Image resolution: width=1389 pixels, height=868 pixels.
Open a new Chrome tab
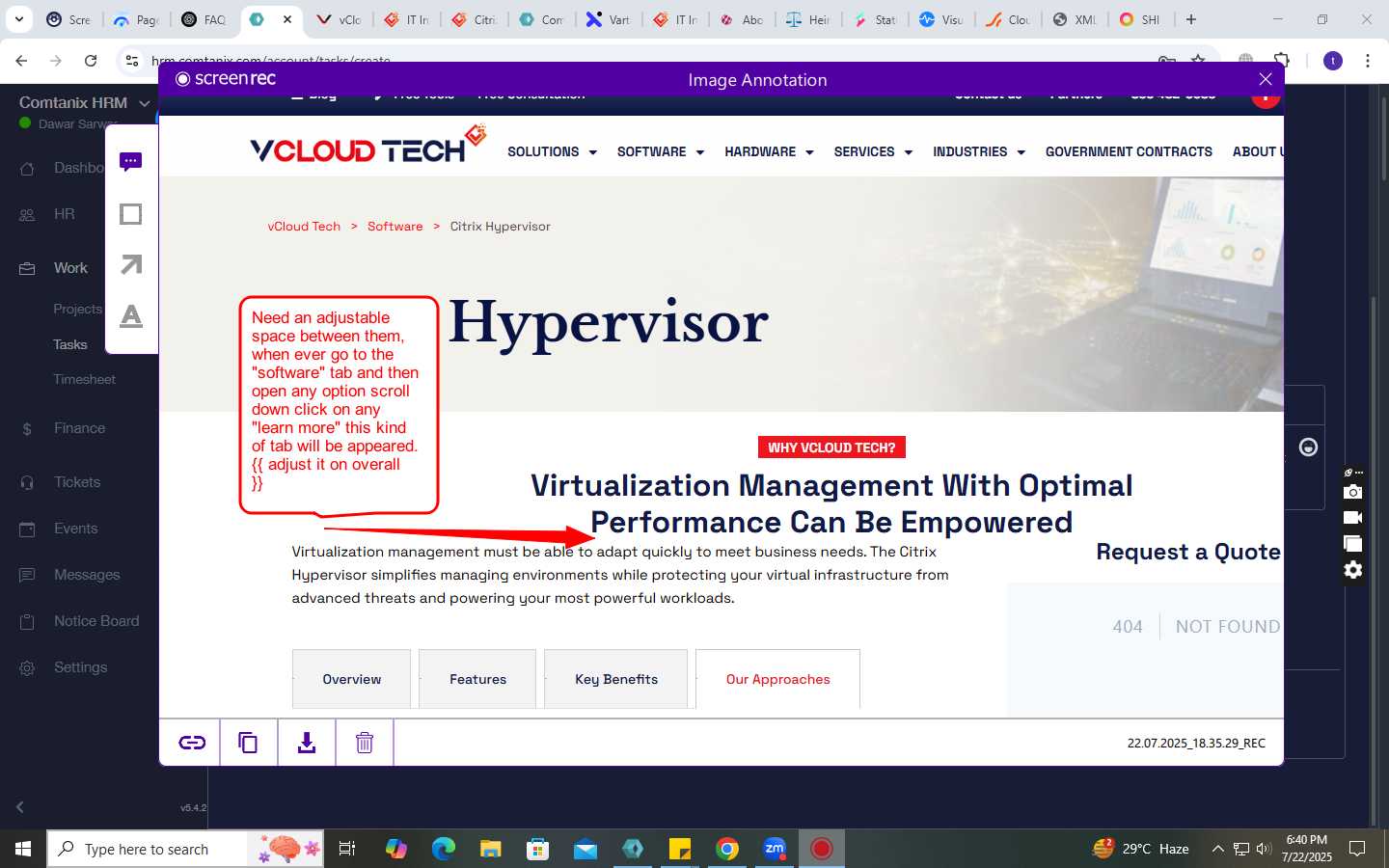[x=1191, y=19]
